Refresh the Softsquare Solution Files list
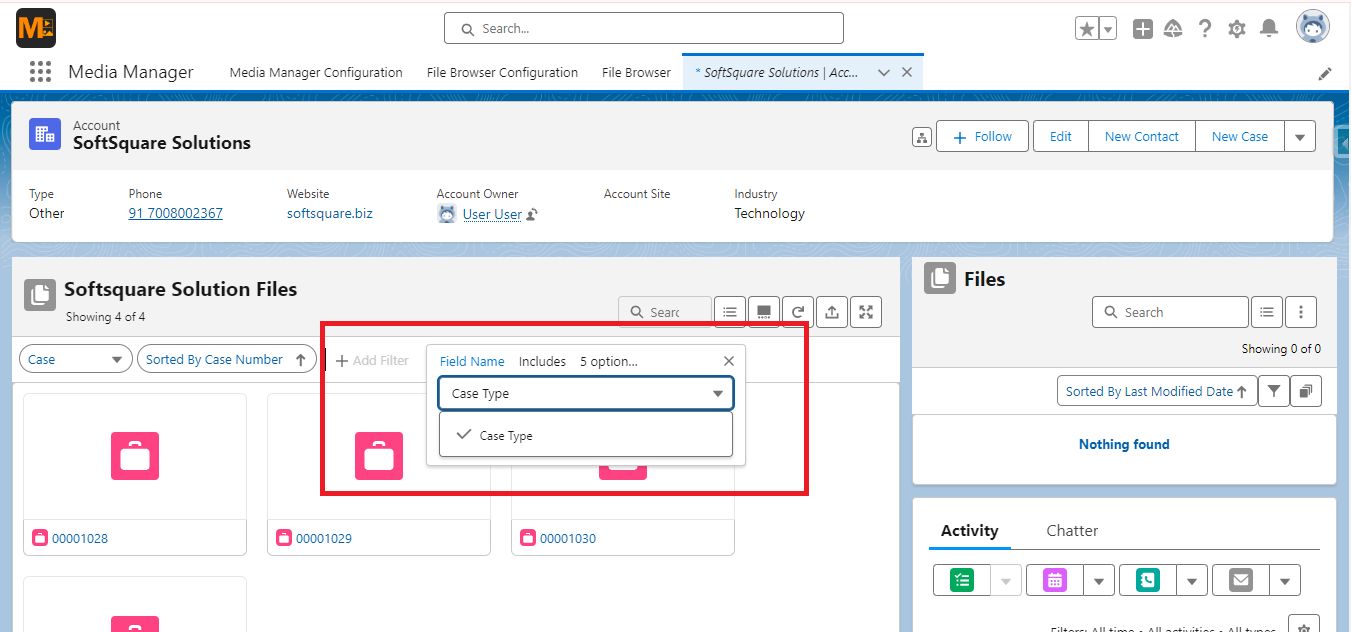Image resolution: width=1351 pixels, height=632 pixels. click(x=798, y=312)
